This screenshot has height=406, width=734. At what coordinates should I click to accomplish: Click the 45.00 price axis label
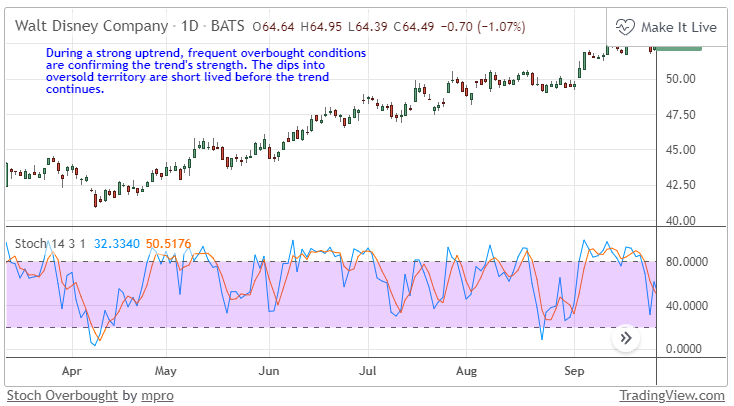(x=681, y=150)
